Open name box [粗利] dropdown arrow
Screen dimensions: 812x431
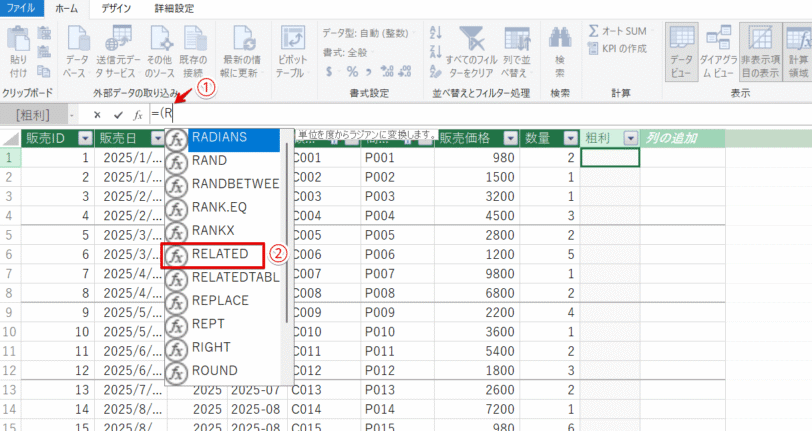72,115
